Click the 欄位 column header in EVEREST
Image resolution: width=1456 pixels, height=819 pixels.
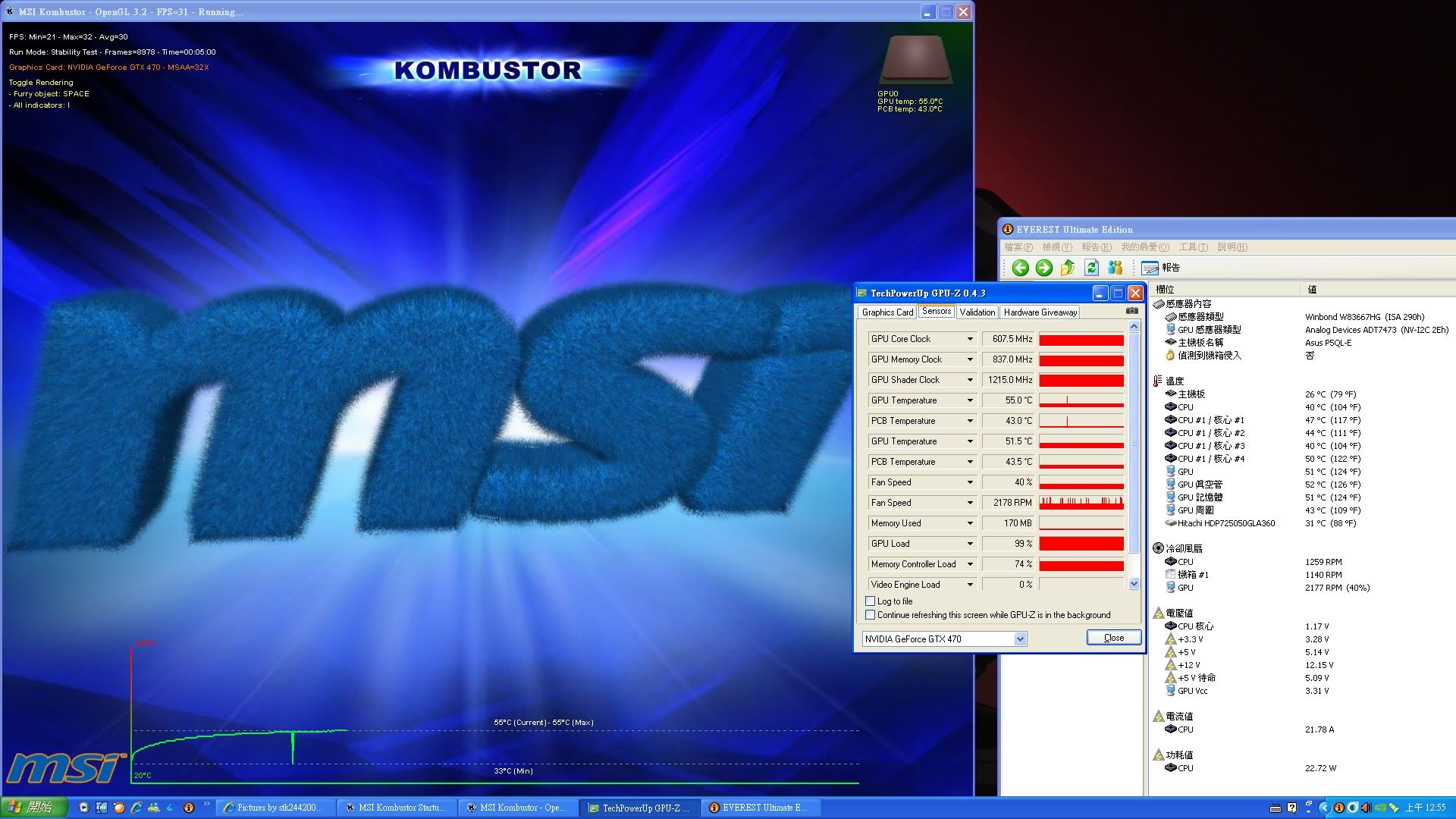1225,290
